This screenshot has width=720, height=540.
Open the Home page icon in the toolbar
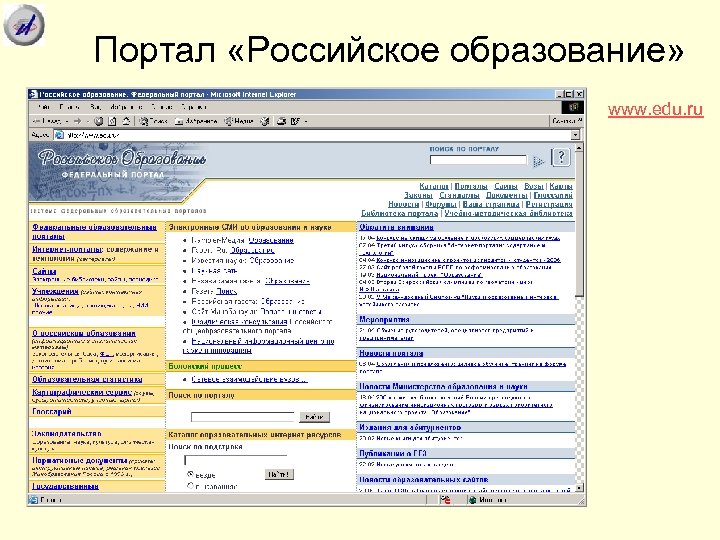[x=126, y=121]
